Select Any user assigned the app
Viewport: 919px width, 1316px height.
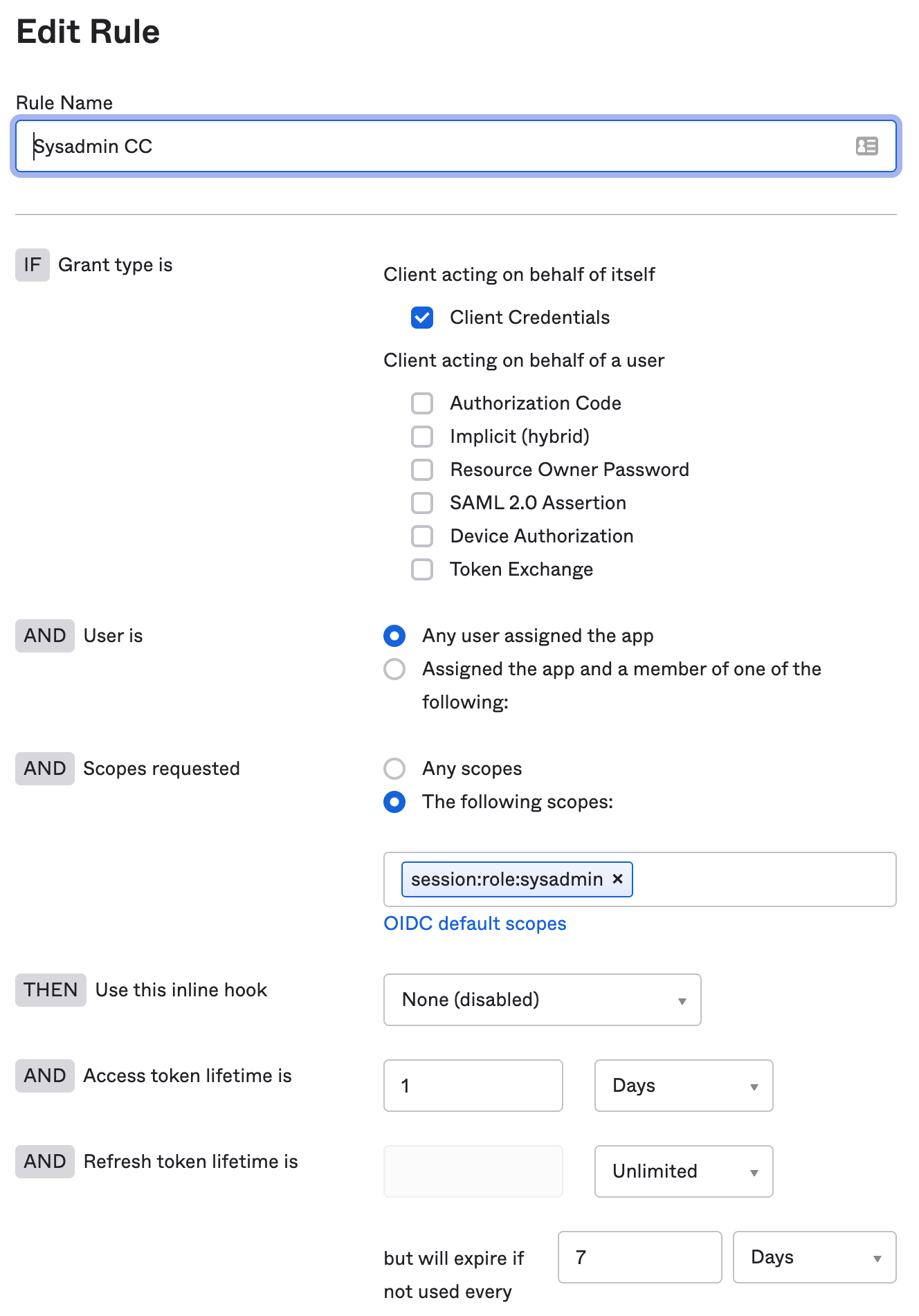coord(394,636)
